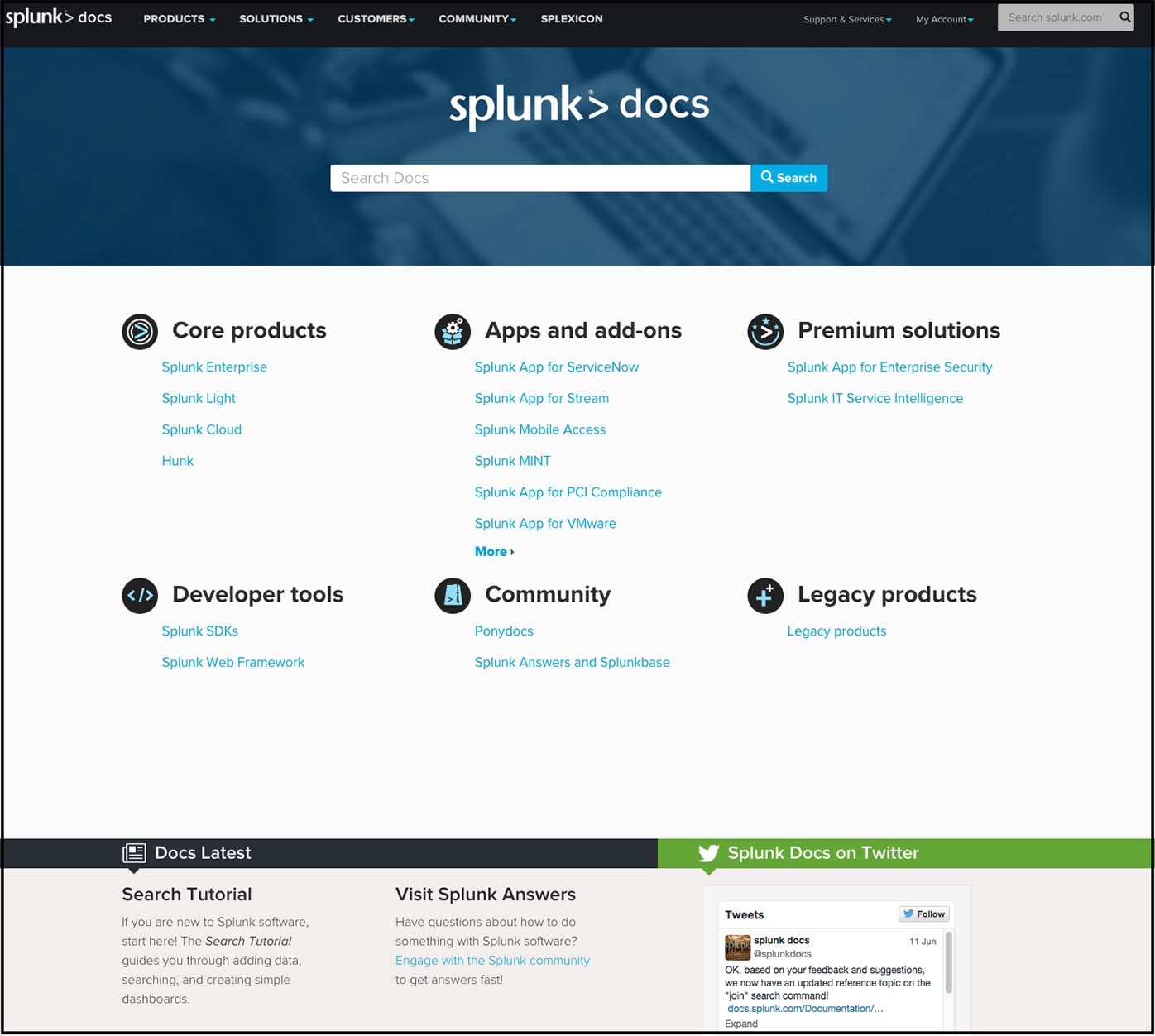Open the Splunk MINT link
Image resolution: width=1155 pixels, height=1036 pixels.
coord(512,461)
